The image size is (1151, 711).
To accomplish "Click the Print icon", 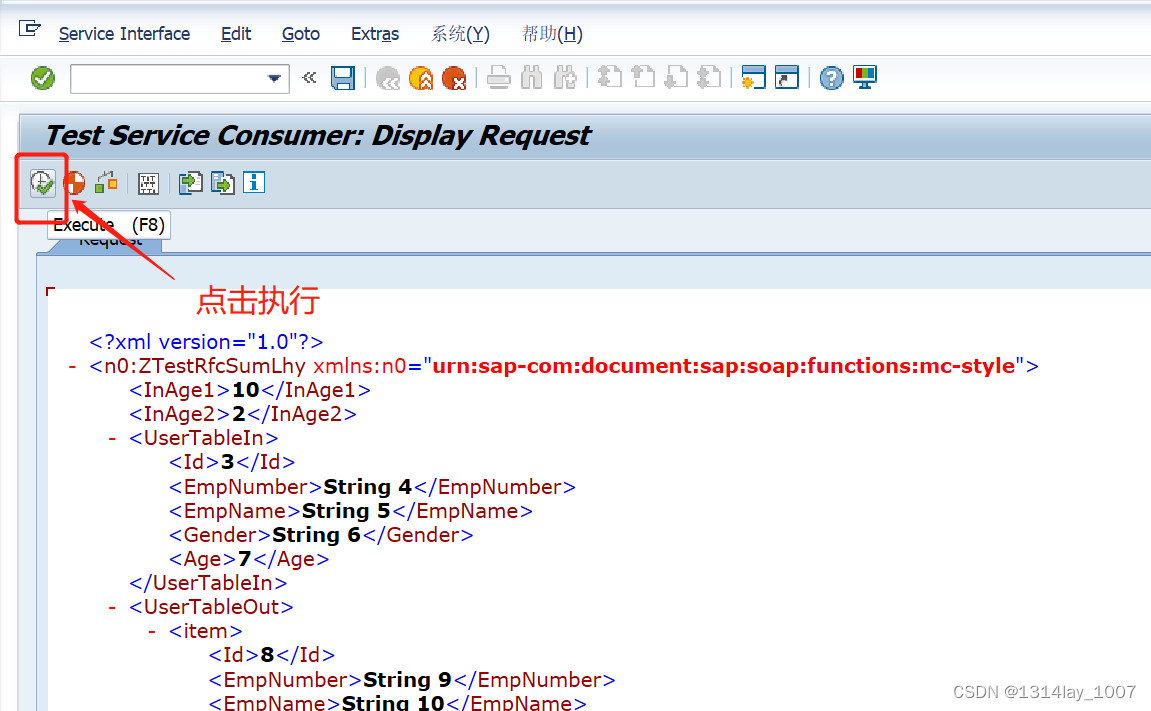I will click(x=498, y=77).
